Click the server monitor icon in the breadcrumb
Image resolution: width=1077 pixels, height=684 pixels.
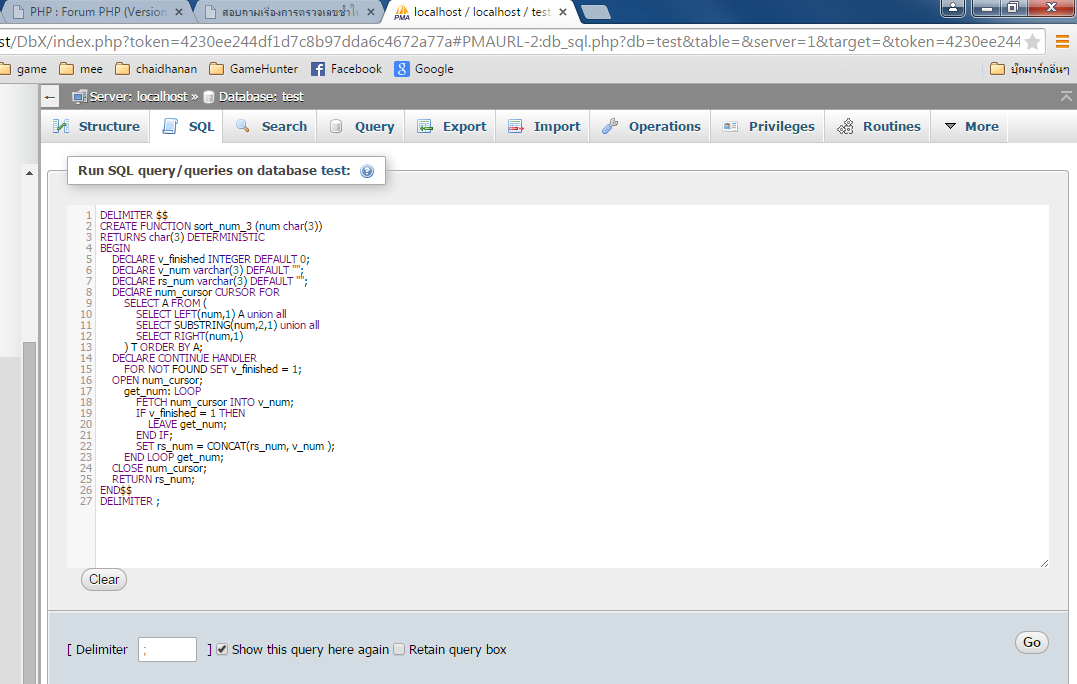[x=81, y=97]
